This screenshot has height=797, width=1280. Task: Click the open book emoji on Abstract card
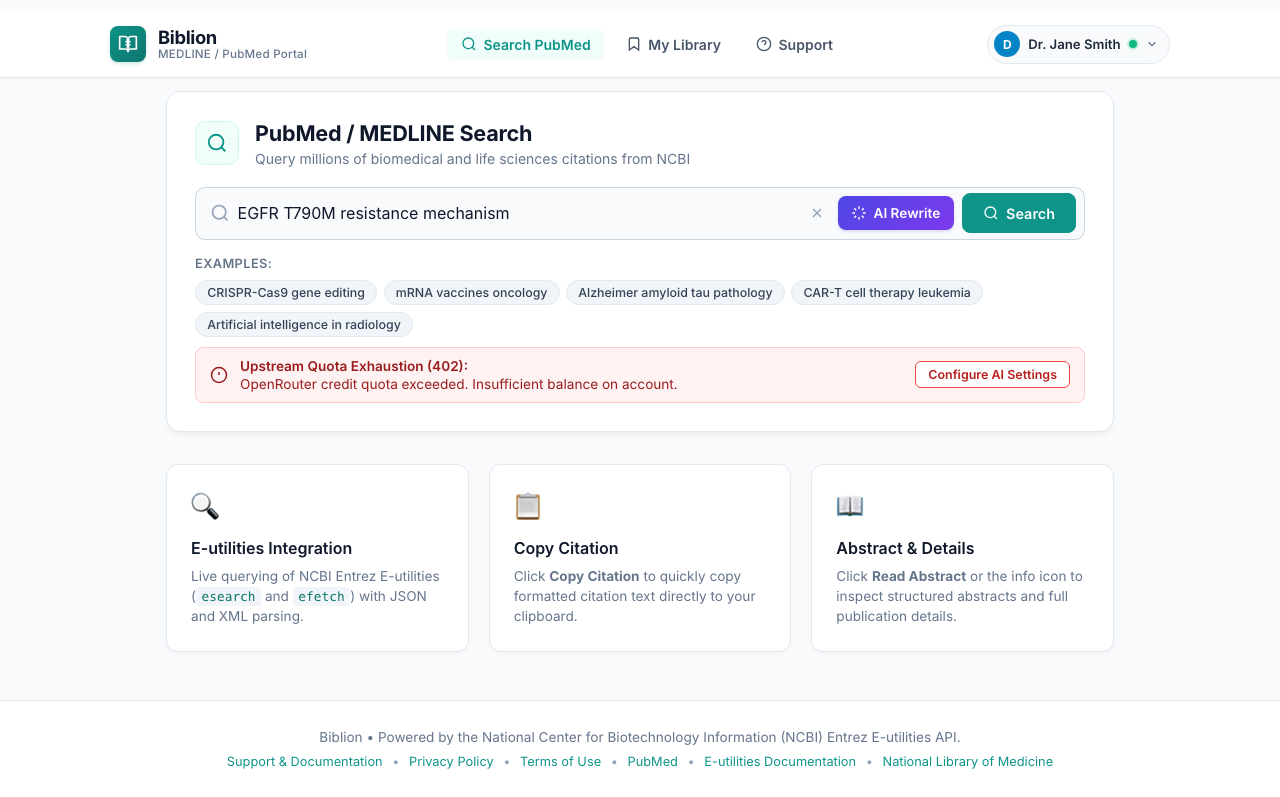(x=850, y=506)
